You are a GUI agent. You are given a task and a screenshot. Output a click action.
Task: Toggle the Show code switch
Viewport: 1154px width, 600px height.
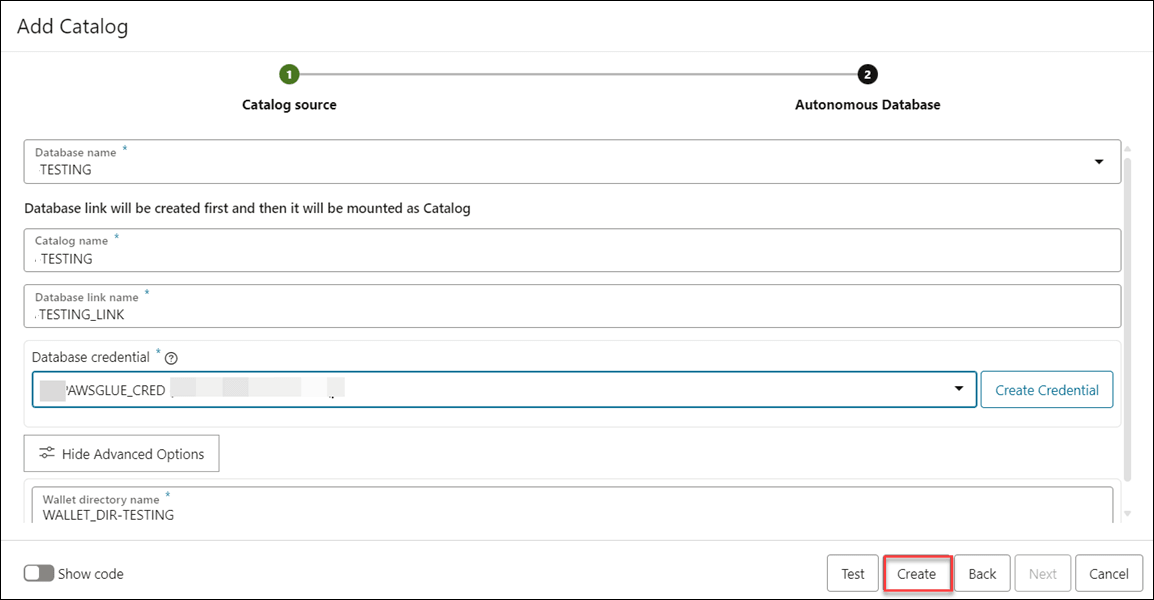pos(39,574)
